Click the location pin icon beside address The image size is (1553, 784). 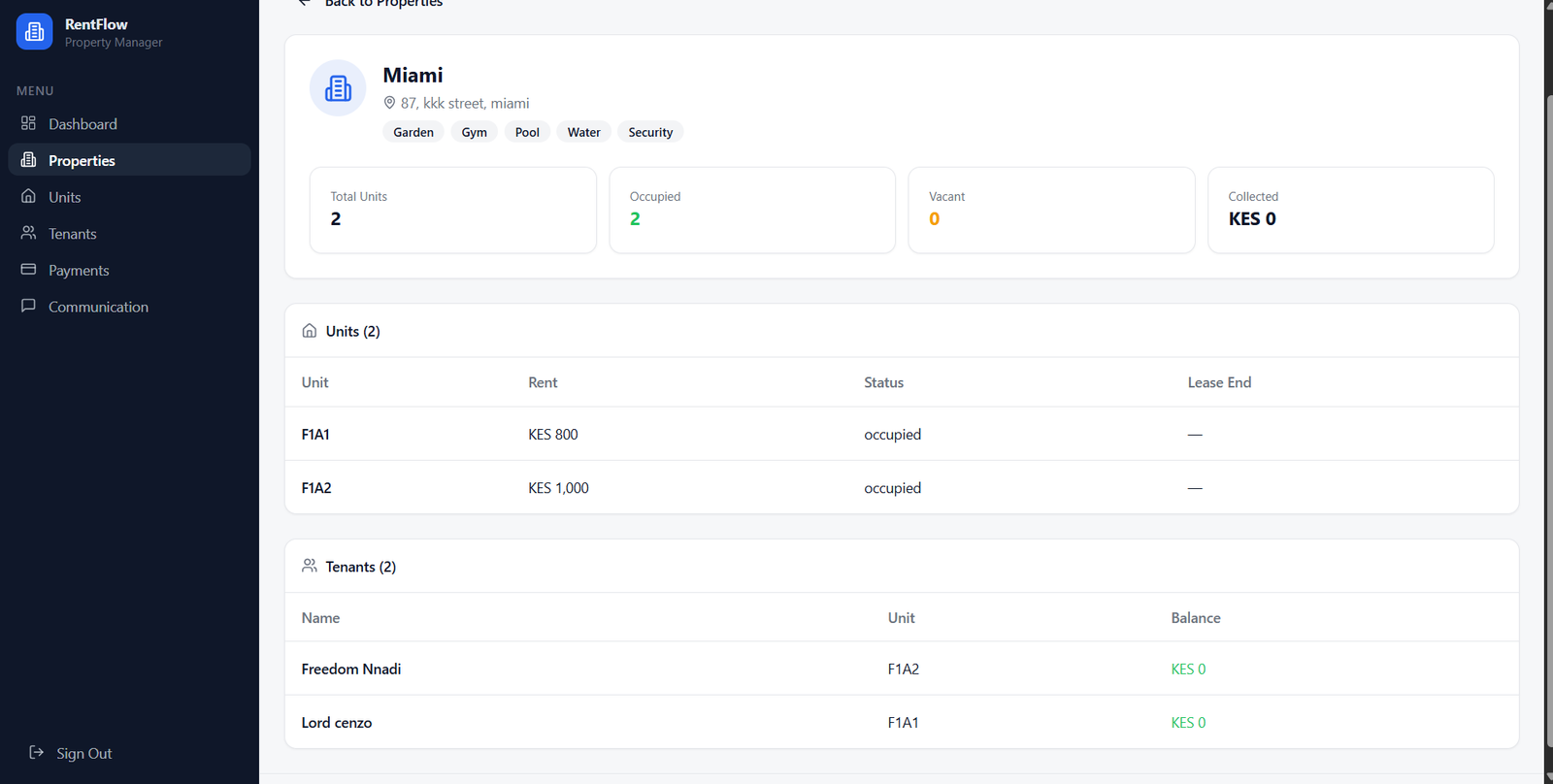click(389, 103)
